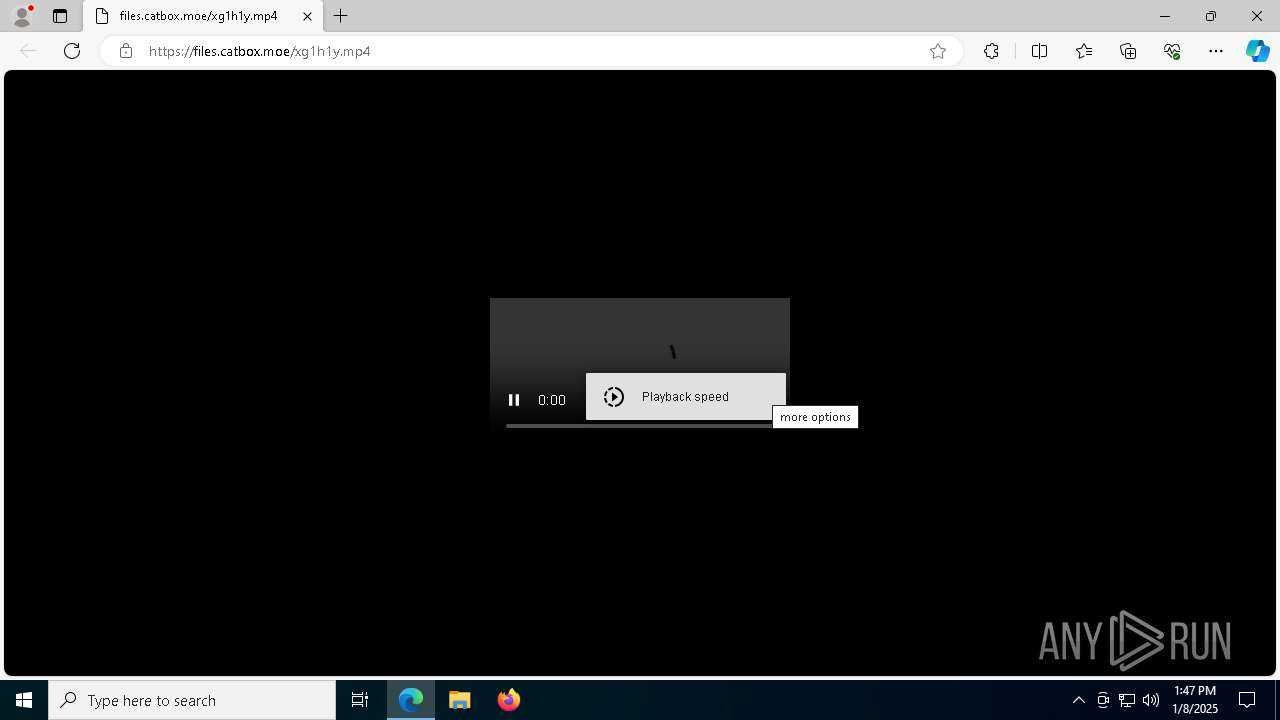Screen dimensions: 1280x720
Task: Switch to Microsoft Edge in taskbar
Action: 411,700
